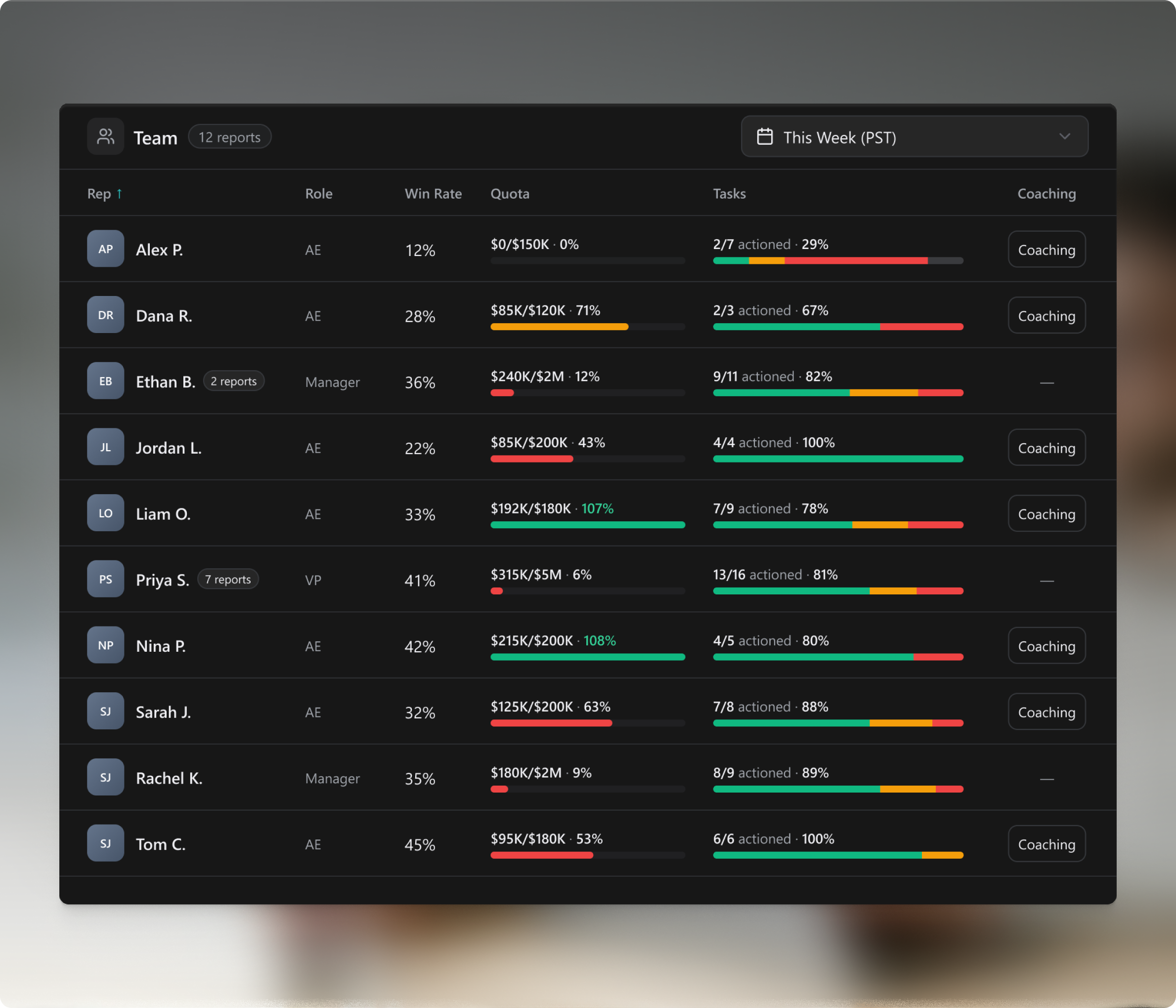The width and height of the screenshot is (1176, 1008).
Task: Expand Priya S.'s 7 reports badge
Action: (227, 579)
